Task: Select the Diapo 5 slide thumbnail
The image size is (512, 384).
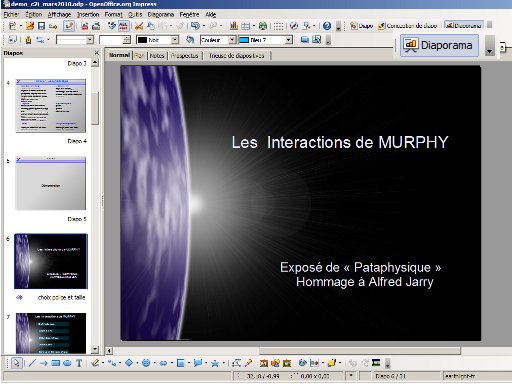Action: click(51, 183)
